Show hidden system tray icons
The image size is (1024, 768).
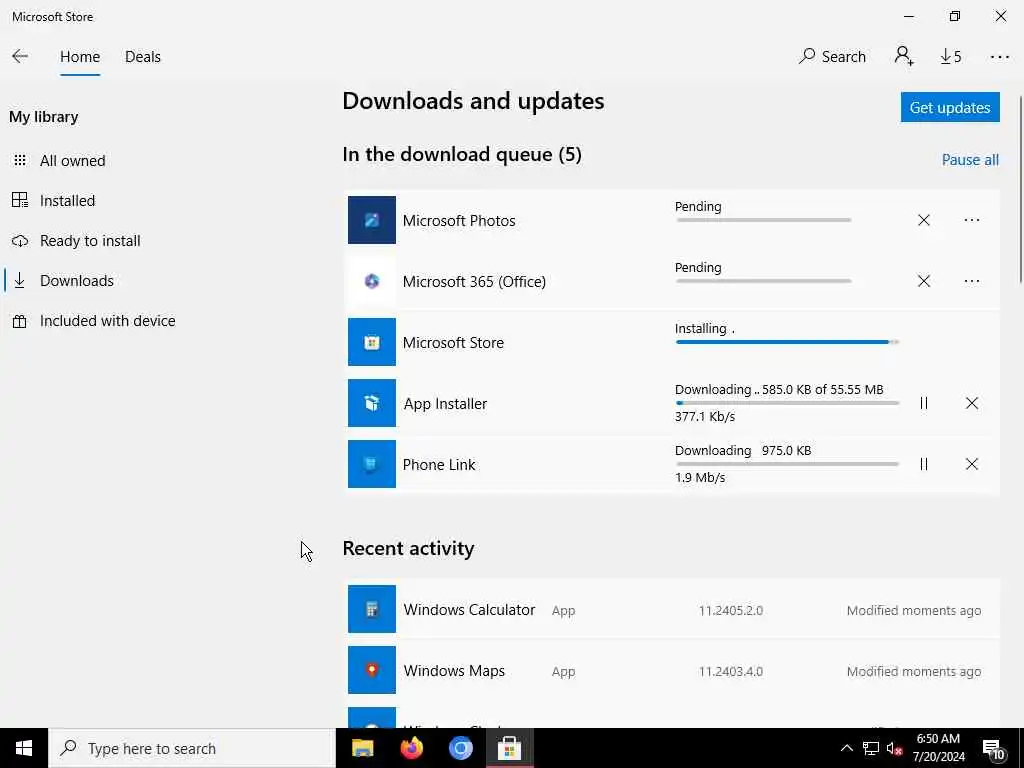tap(846, 748)
